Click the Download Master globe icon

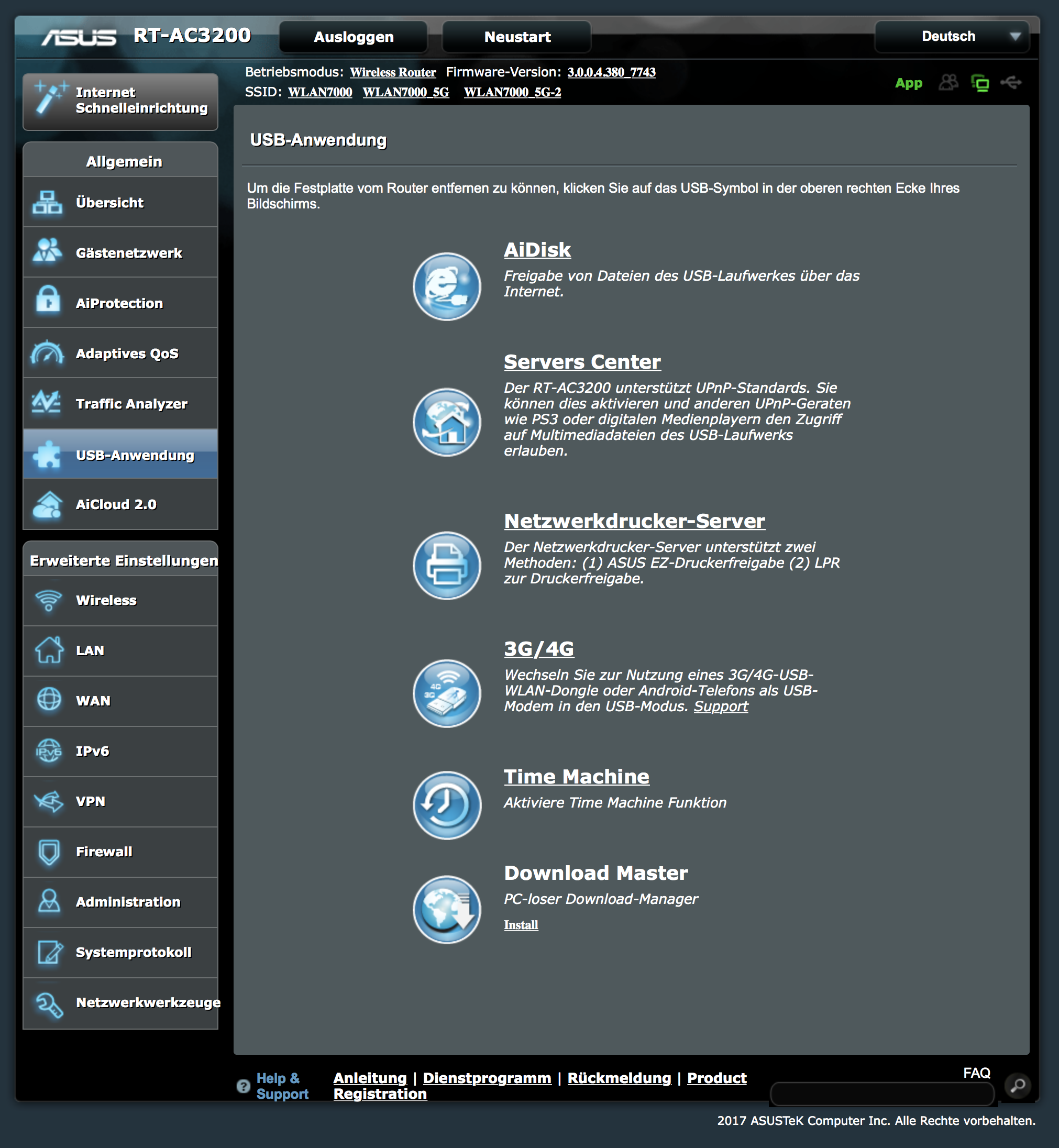coord(446,909)
